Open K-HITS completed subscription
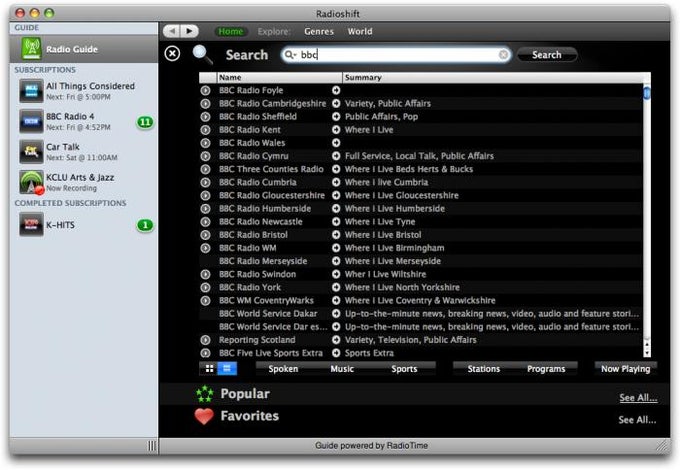Viewport: 680px width, 470px height. tap(84, 225)
